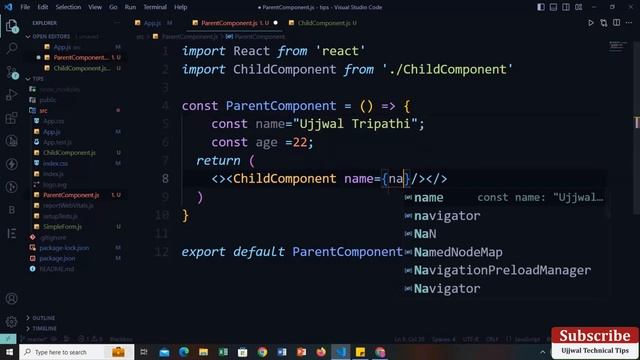This screenshot has width=640, height=360.
Task: Show hidden system tray icons chevron
Action: coord(542,352)
